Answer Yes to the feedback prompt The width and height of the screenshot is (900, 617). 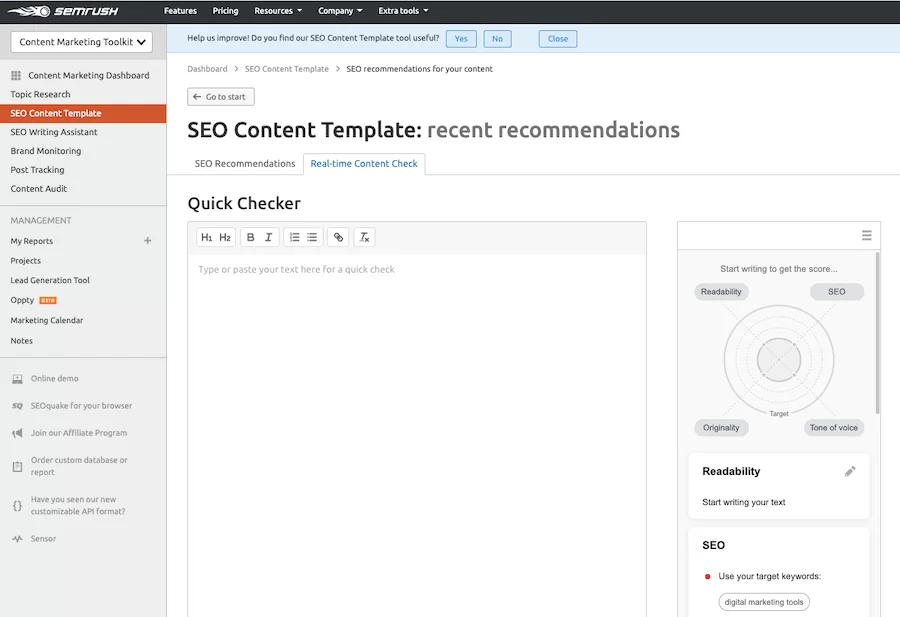coord(461,39)
